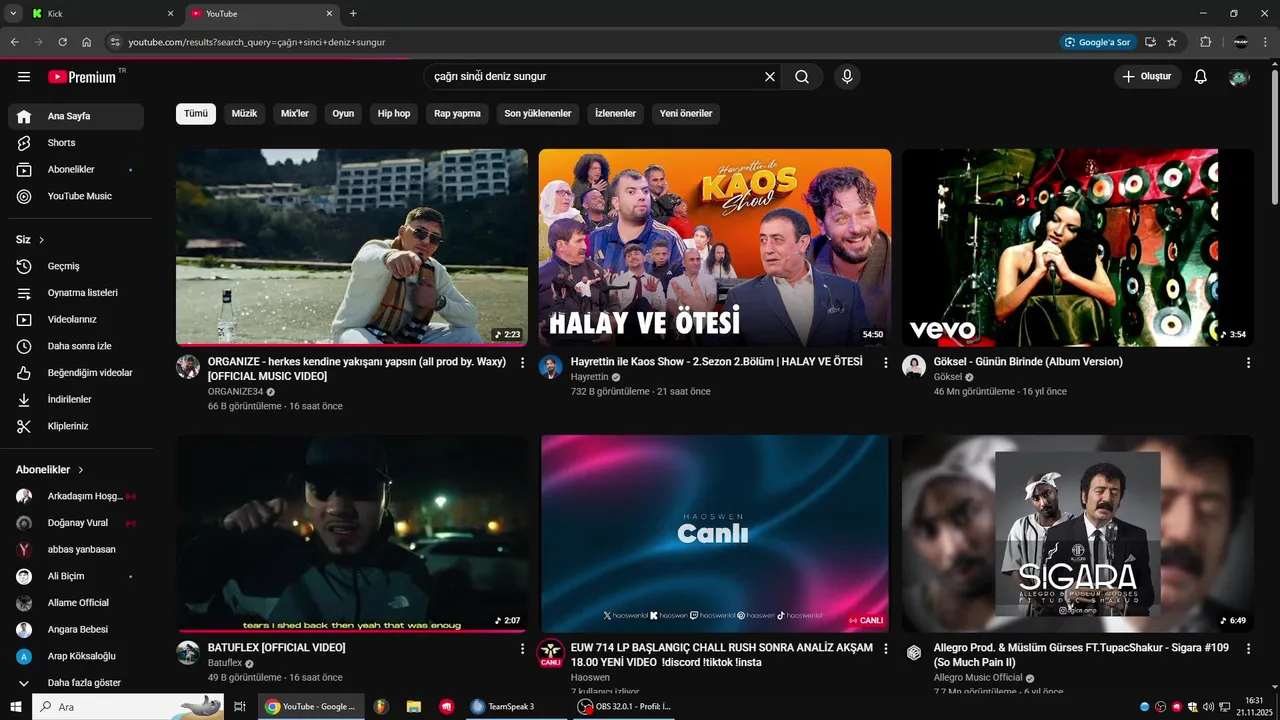This screenshot has height=720, width=1280.
Task: Select the Yeni öneriler filter chip
Action: tap(686, 114)
